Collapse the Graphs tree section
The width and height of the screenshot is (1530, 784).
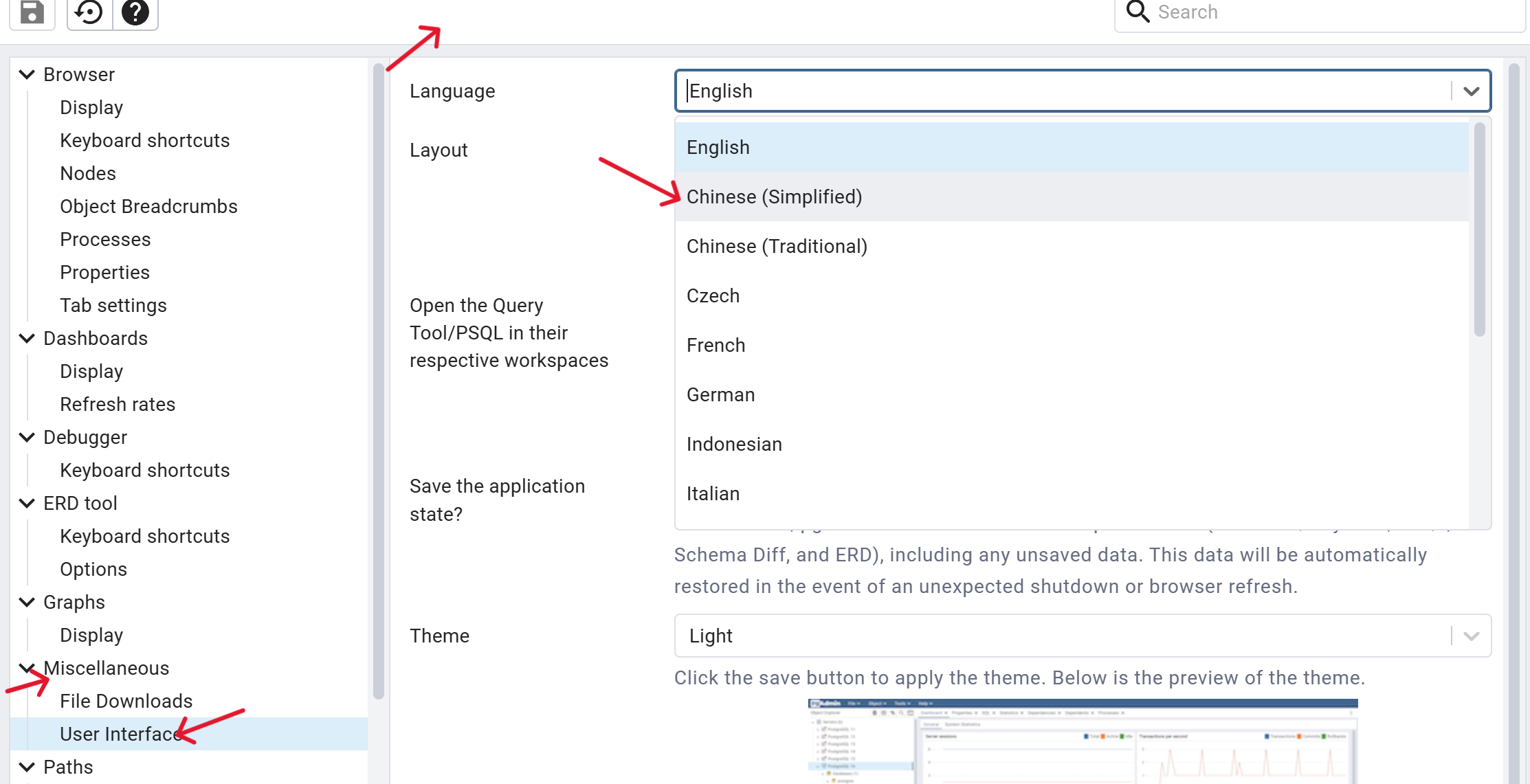27,602
